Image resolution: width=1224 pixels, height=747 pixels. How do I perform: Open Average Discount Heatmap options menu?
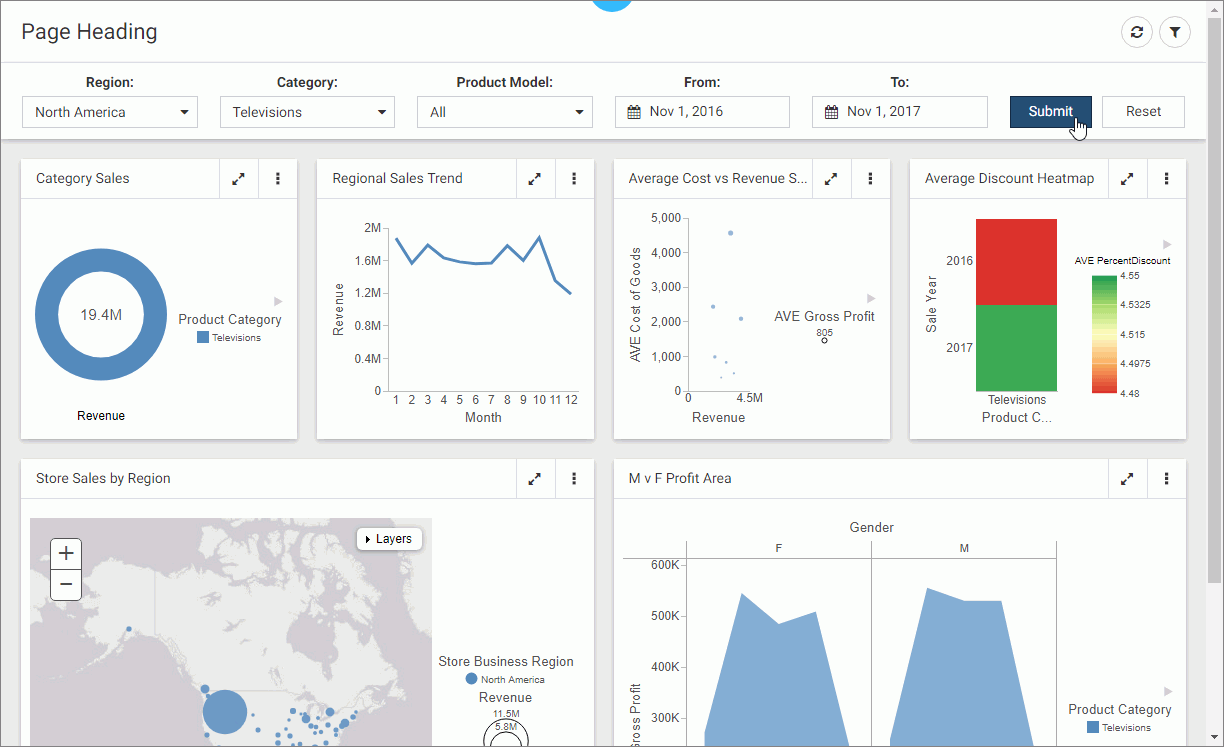click(1166, 179)
